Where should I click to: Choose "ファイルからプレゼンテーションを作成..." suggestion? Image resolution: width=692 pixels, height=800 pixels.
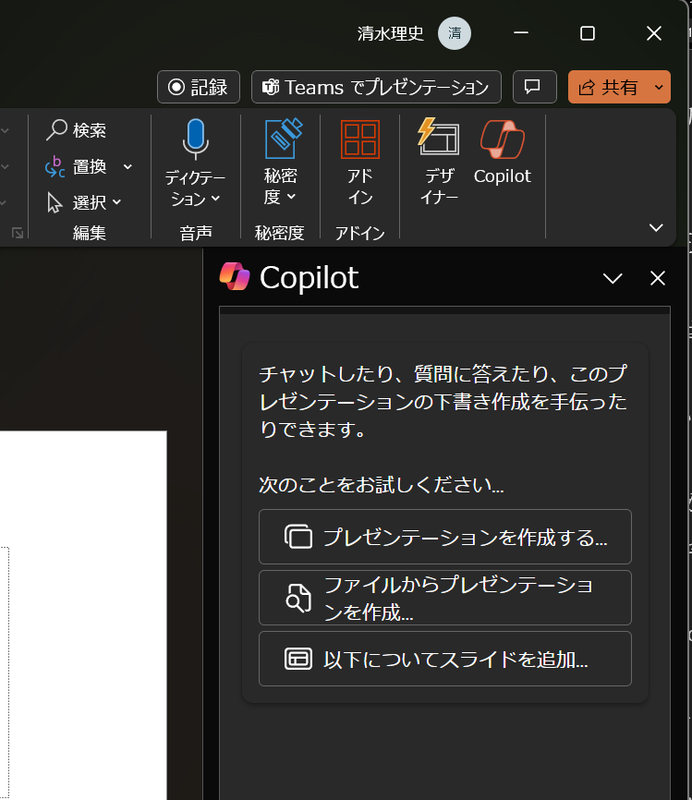click(445, 598)
